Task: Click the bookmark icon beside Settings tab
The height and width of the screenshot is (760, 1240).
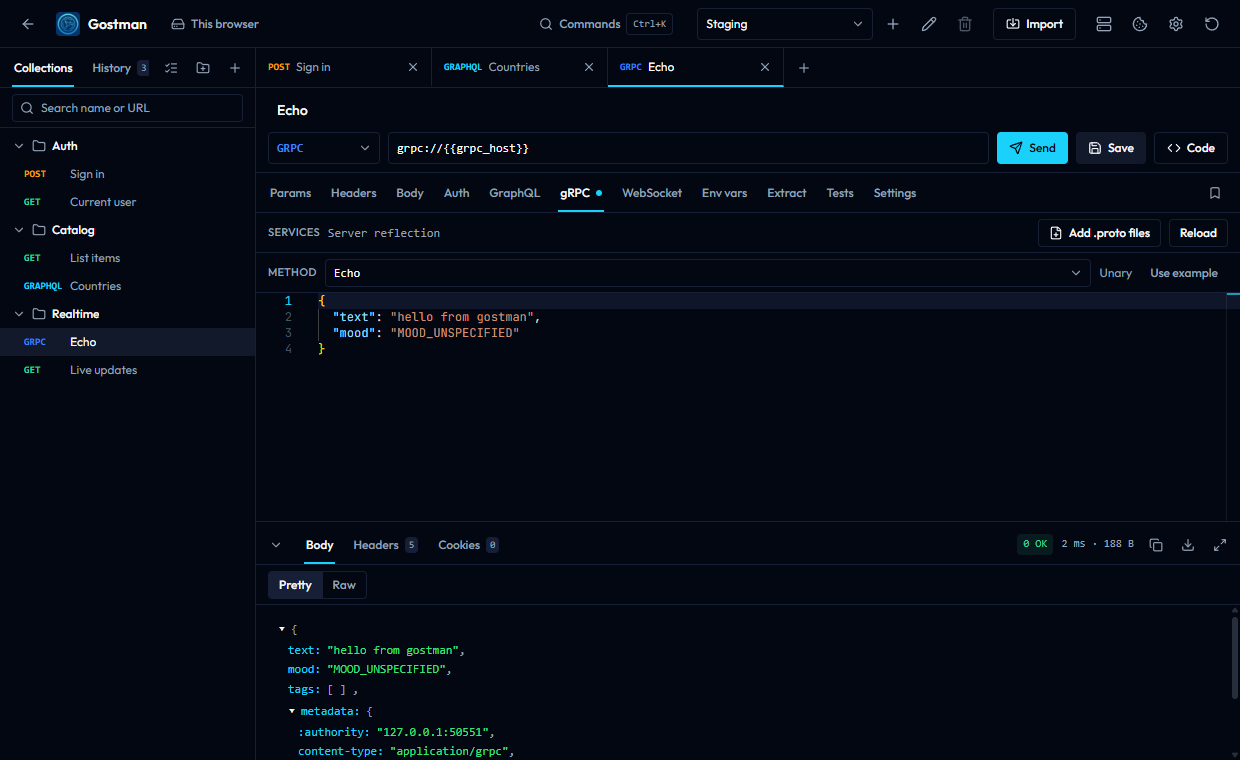Action: 1215,193
